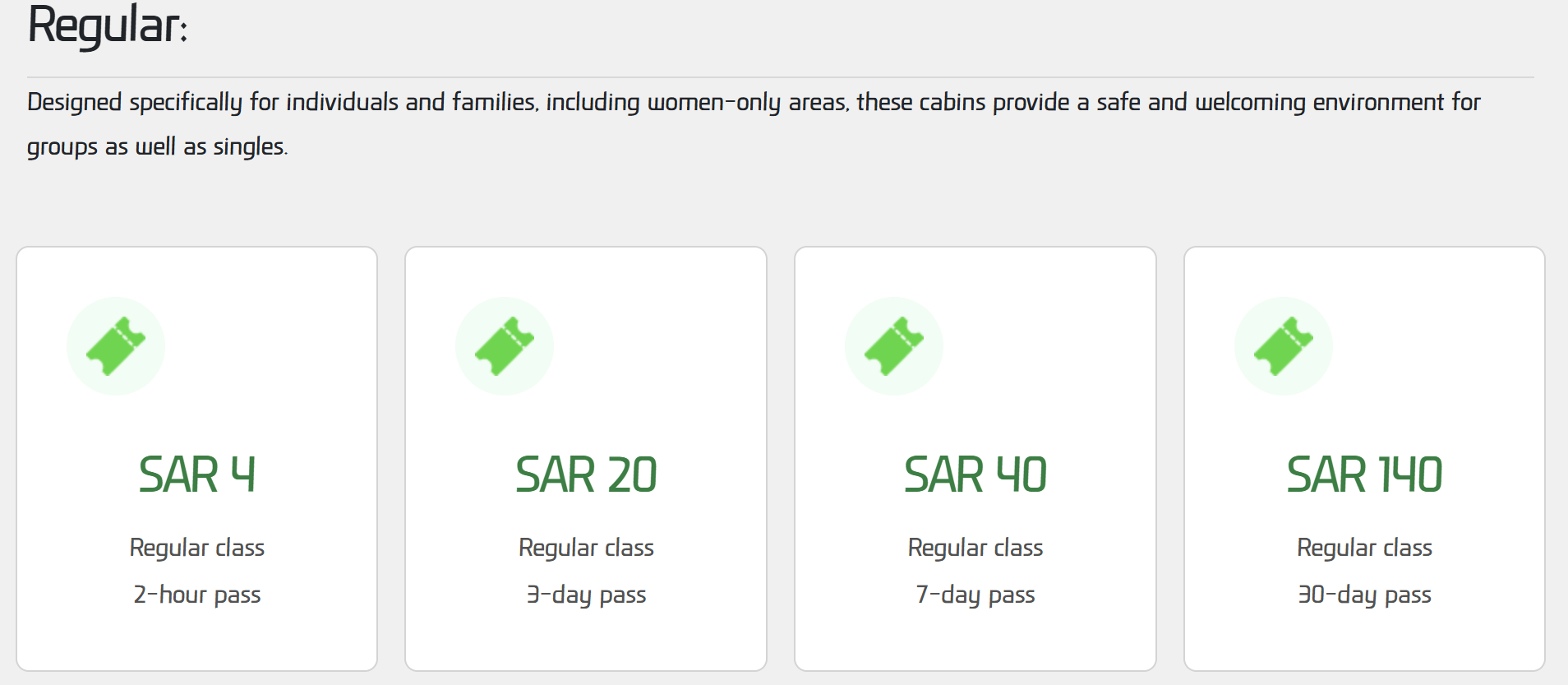Viewport: 1568px width, 685px height.
Task: Click the ticket icon on SAR 140 card
Action: [x=1284, y=346]
